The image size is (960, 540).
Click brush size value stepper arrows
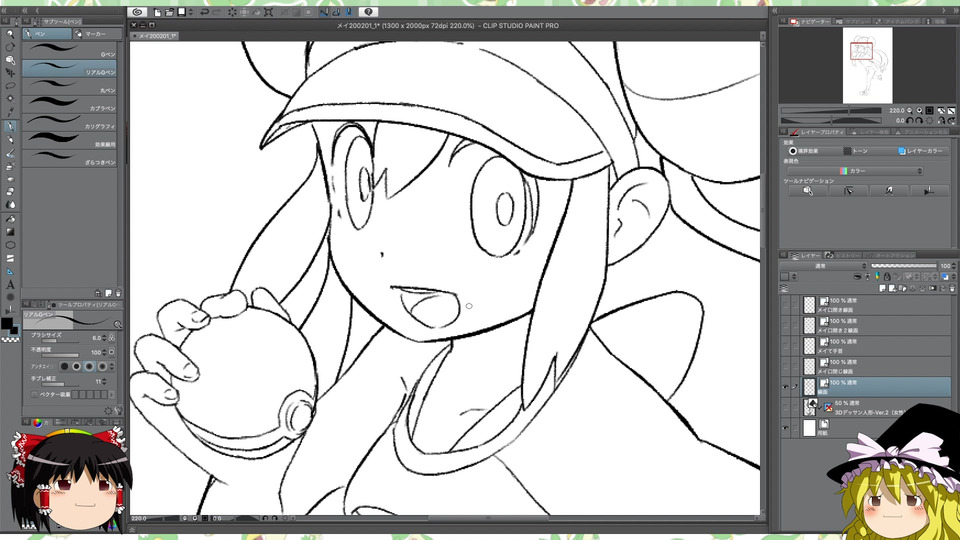[104, 338]
